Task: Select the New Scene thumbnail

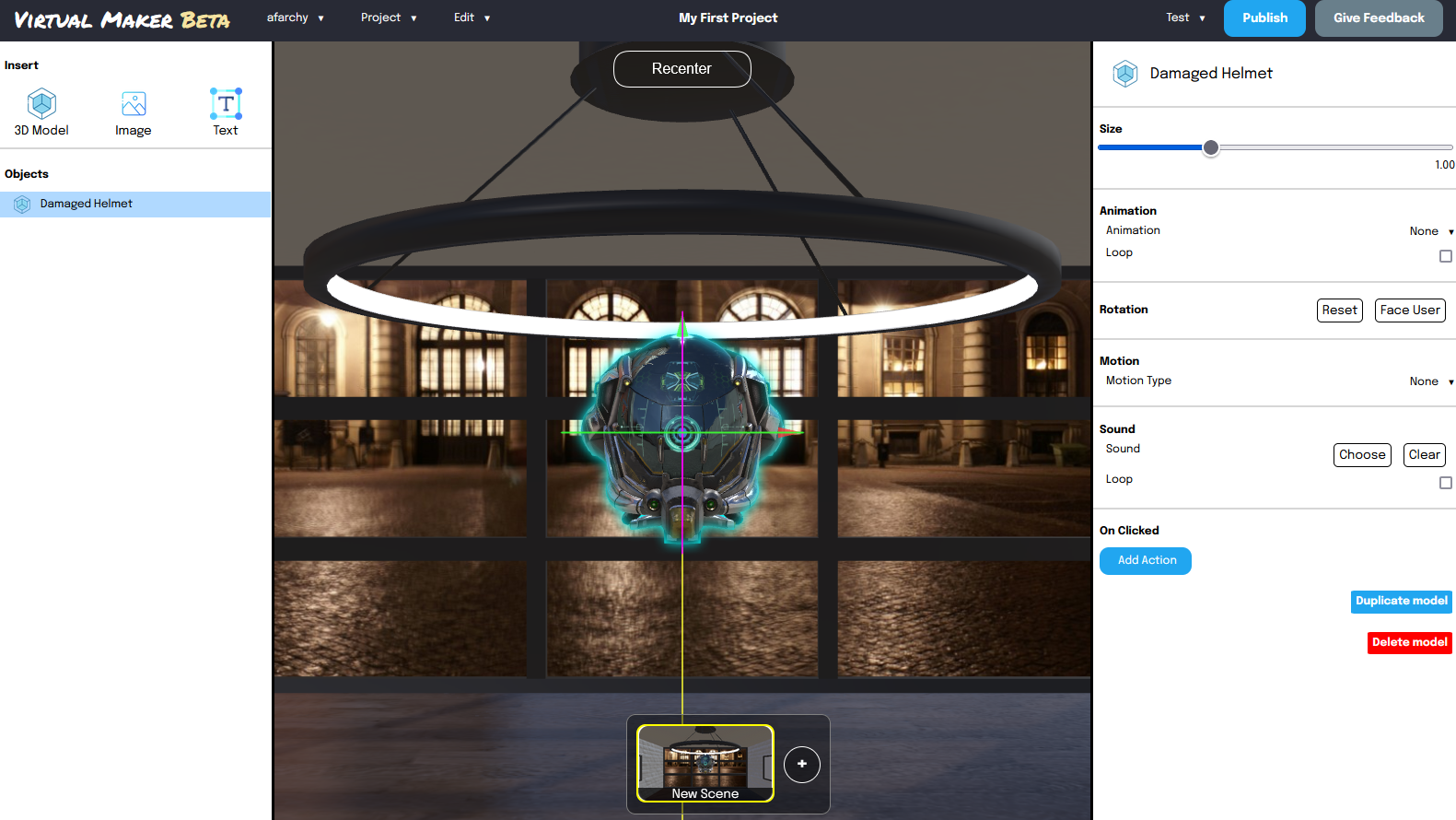Action: click(x=705, y=764)
